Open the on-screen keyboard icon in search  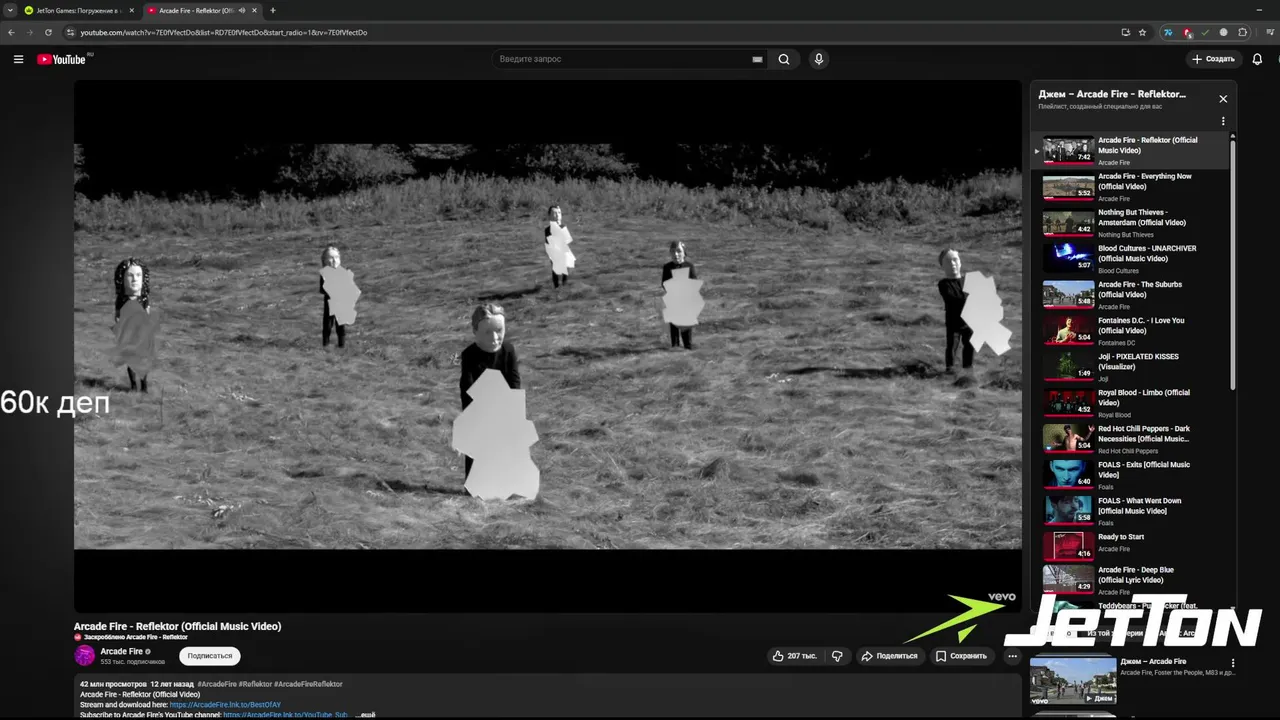click(x=757, y=59)
